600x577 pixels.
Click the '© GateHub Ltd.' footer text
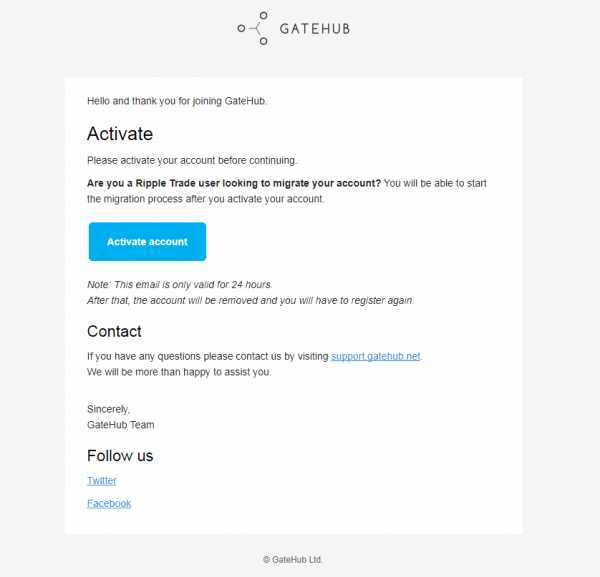(x=292, y=560)
